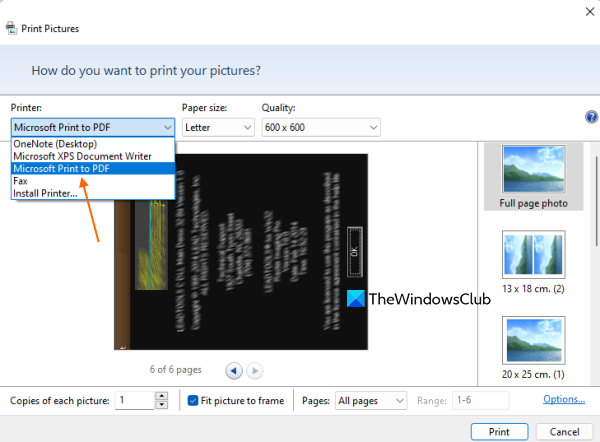Select Install Printer... option
Viewport: 600px width, 442px height.
[93, 193]
